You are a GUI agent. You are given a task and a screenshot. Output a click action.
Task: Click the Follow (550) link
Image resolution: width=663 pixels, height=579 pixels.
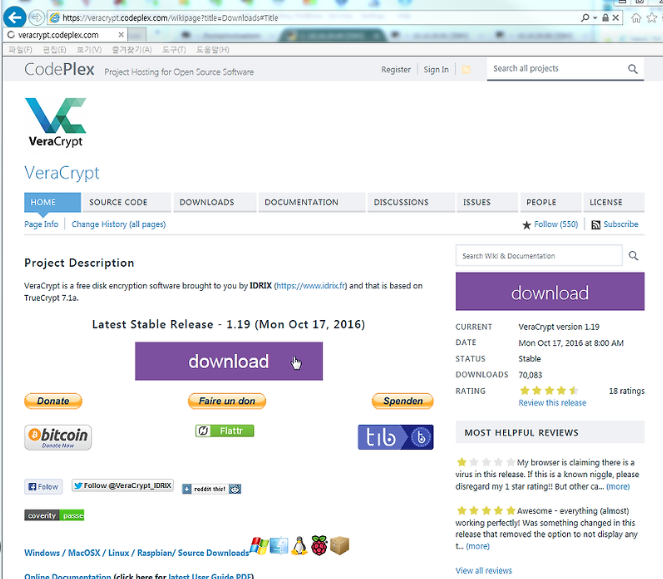pos(556,224)
